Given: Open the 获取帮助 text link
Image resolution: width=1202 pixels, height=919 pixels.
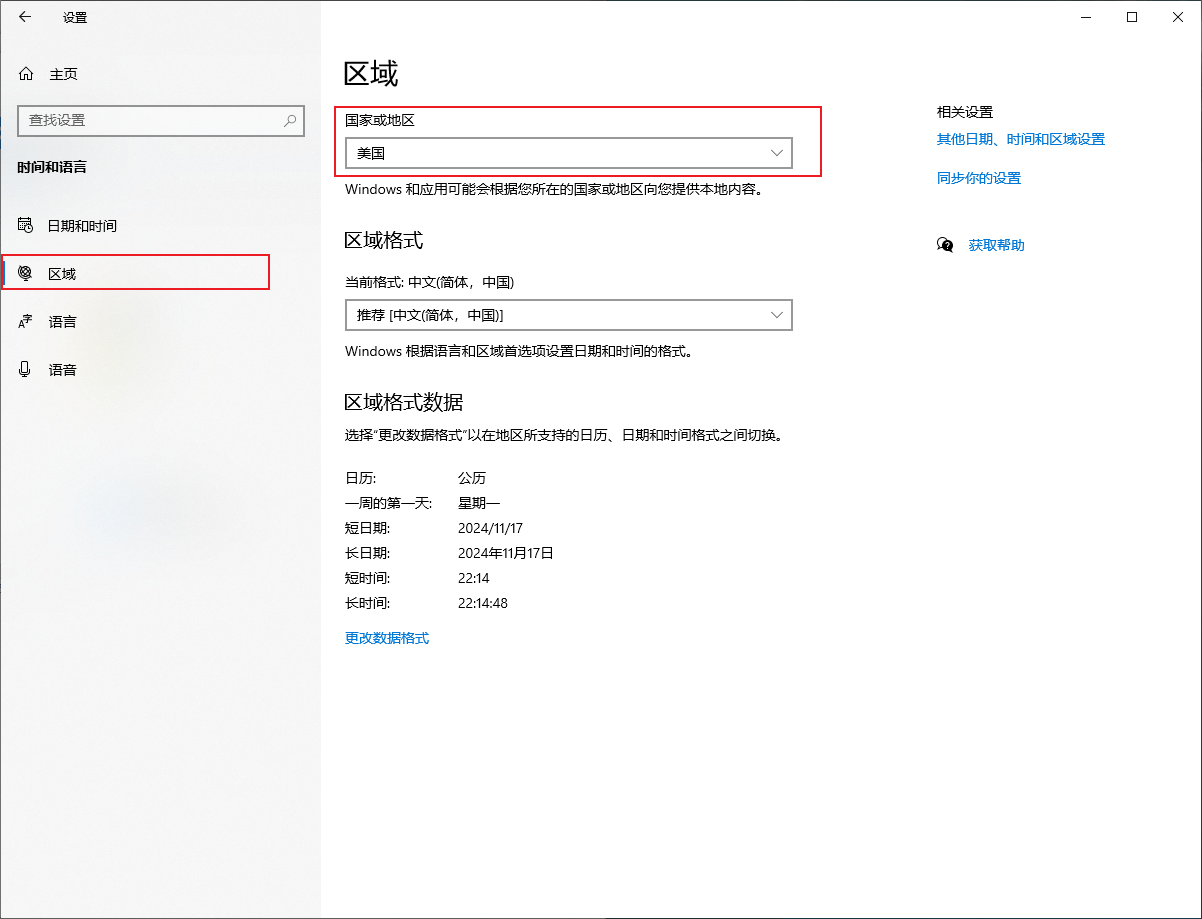Looking at the screenshot, I should (x=996, y=245).
